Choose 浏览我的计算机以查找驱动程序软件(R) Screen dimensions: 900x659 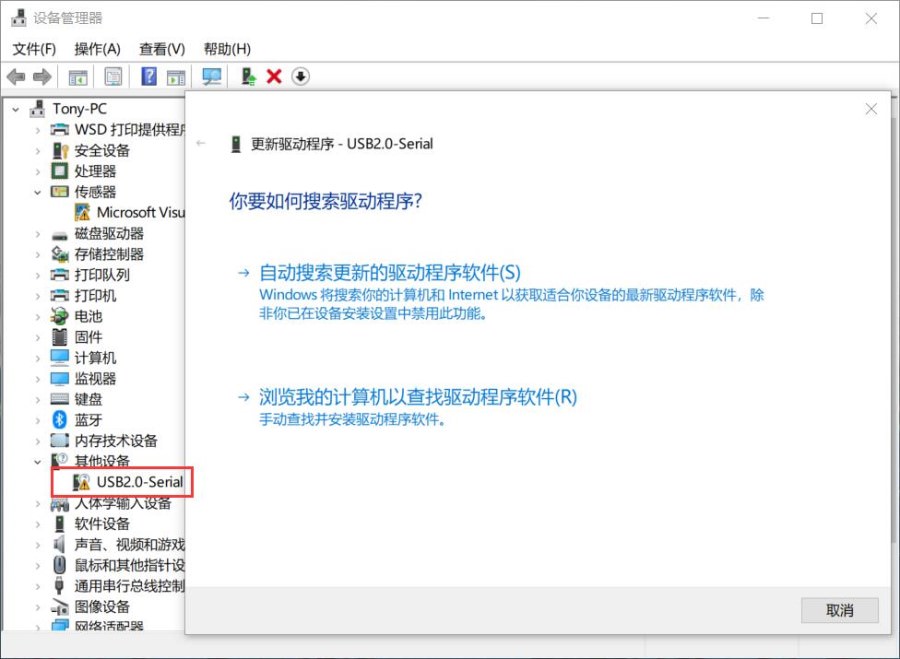coord(418,397)
